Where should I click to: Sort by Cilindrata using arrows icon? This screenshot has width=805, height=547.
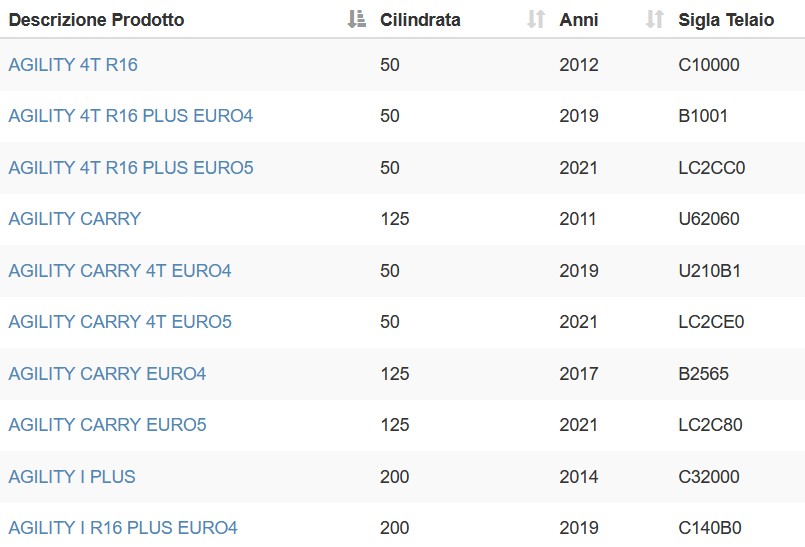(536, 19)
